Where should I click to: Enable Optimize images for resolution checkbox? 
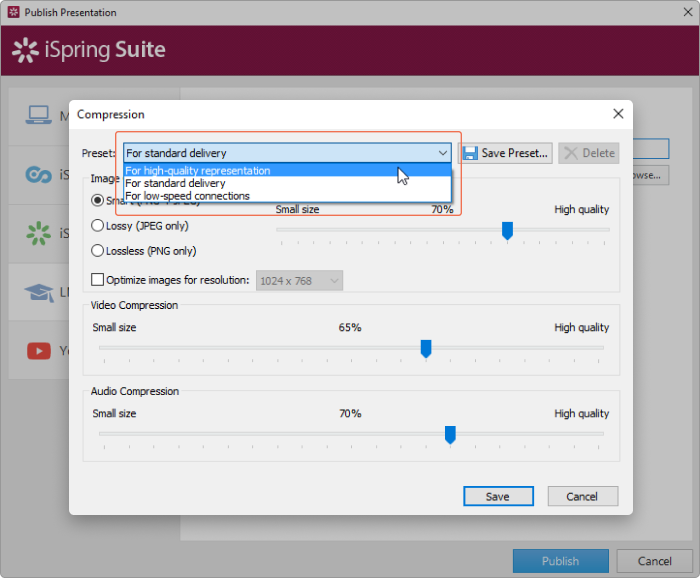[x=97, y=280]
